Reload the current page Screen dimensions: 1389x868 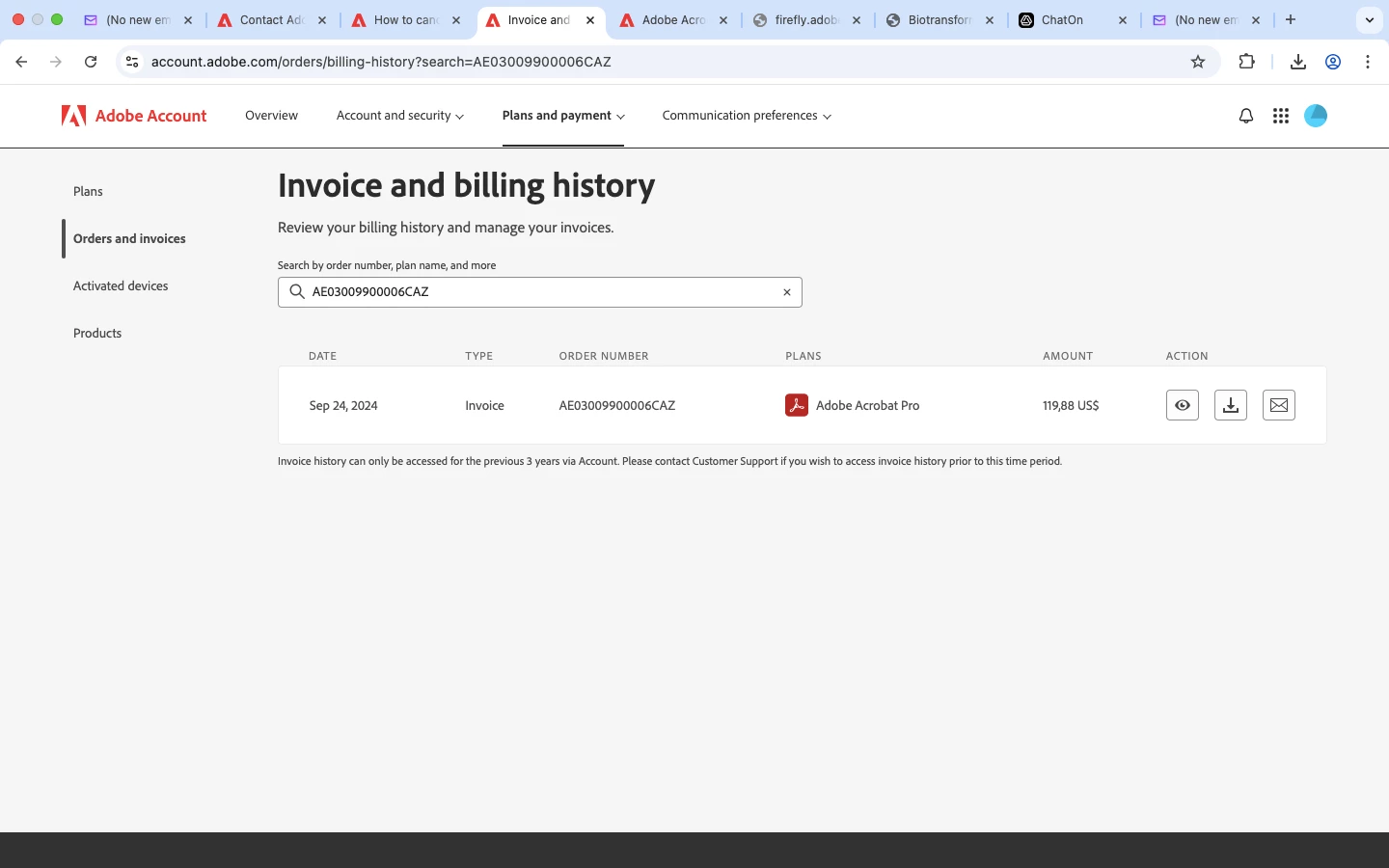point(91,62)
